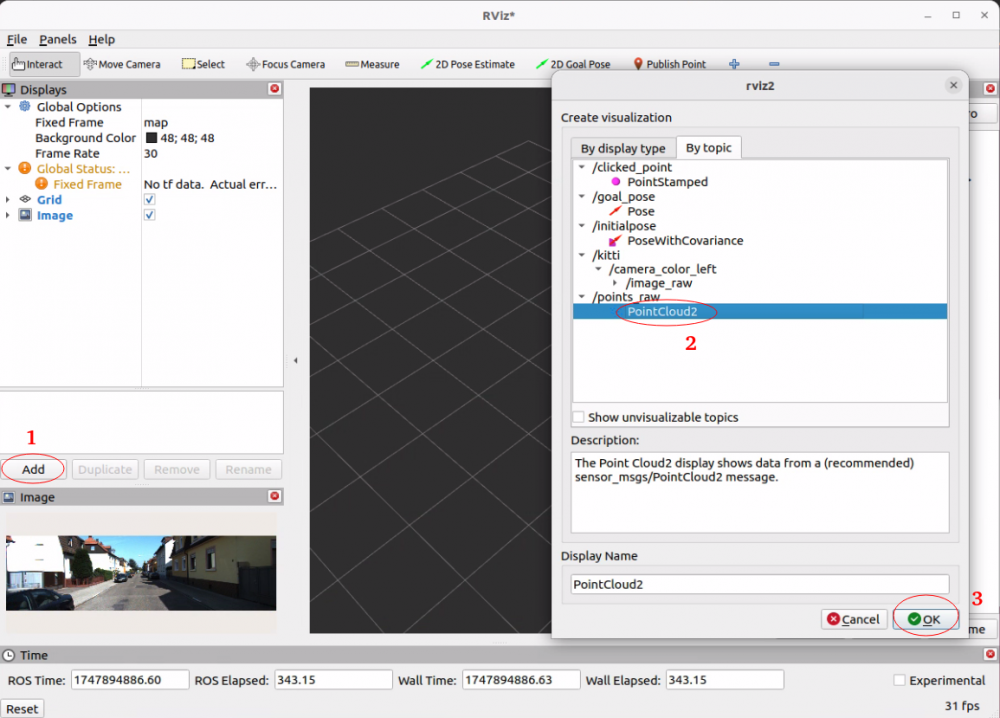Collapse the Global Options section
1000x718 pixels.
(x=8, y=106)
